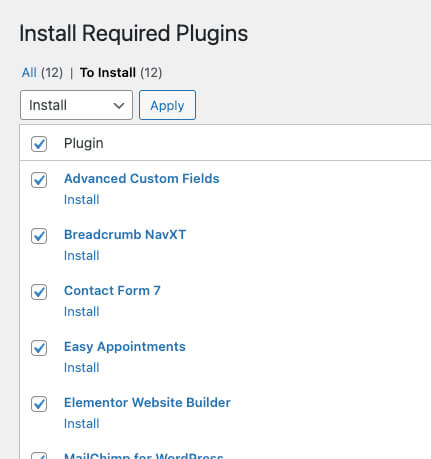Open the Easy Appointments plugin link
The height and width of the screenshot is (459, 431).
(125, 347)
